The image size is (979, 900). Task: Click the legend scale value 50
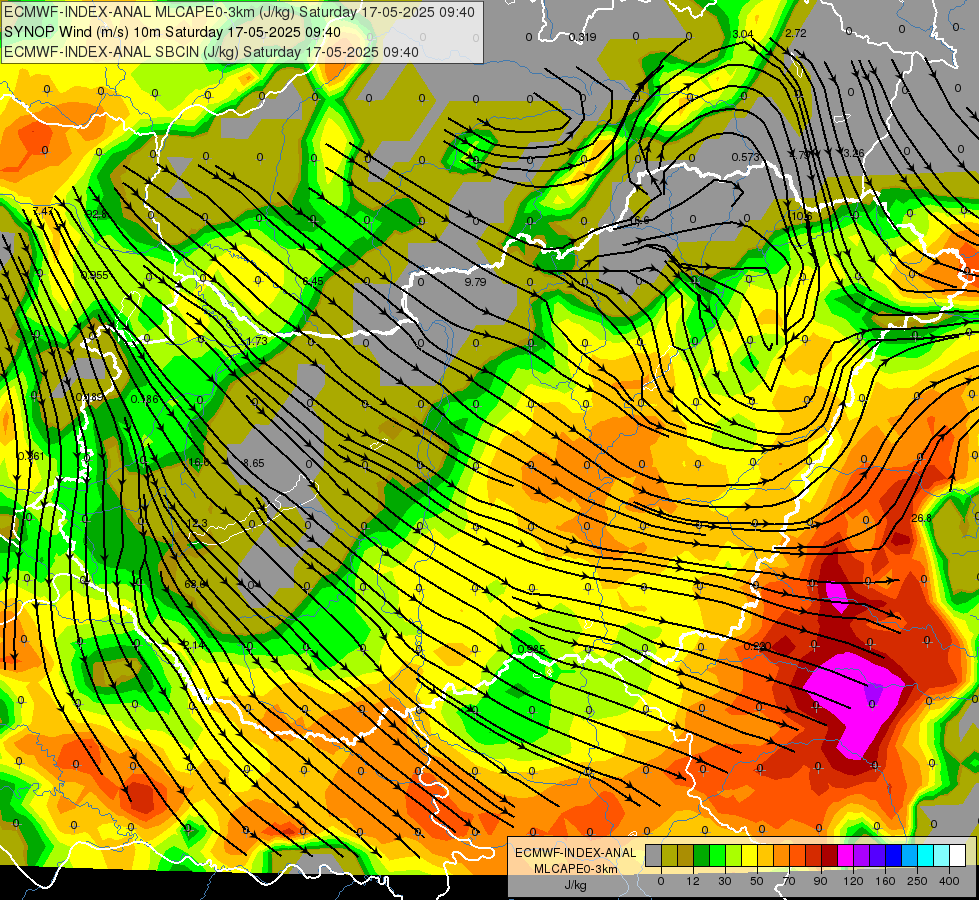tap(757, 881)
